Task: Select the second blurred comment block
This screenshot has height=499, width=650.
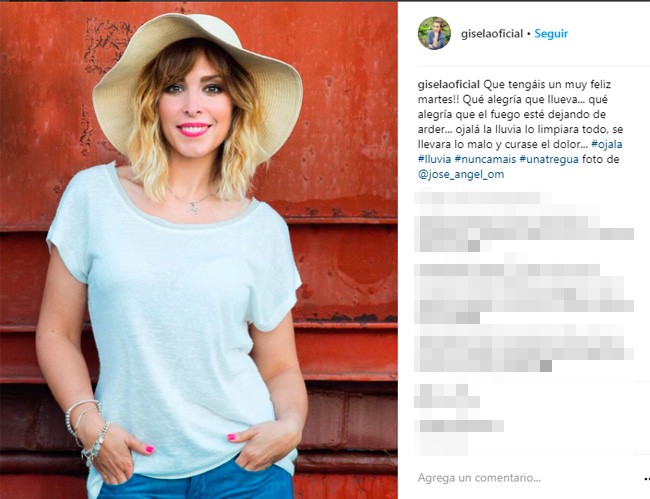Action: (524, 293)
